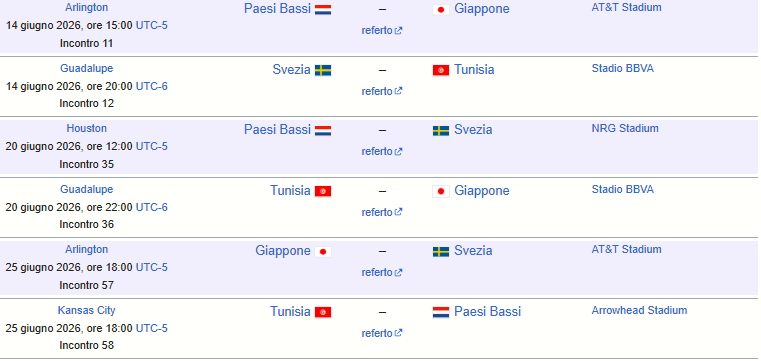Click Japan flag in match 57 row

(323, 251)
